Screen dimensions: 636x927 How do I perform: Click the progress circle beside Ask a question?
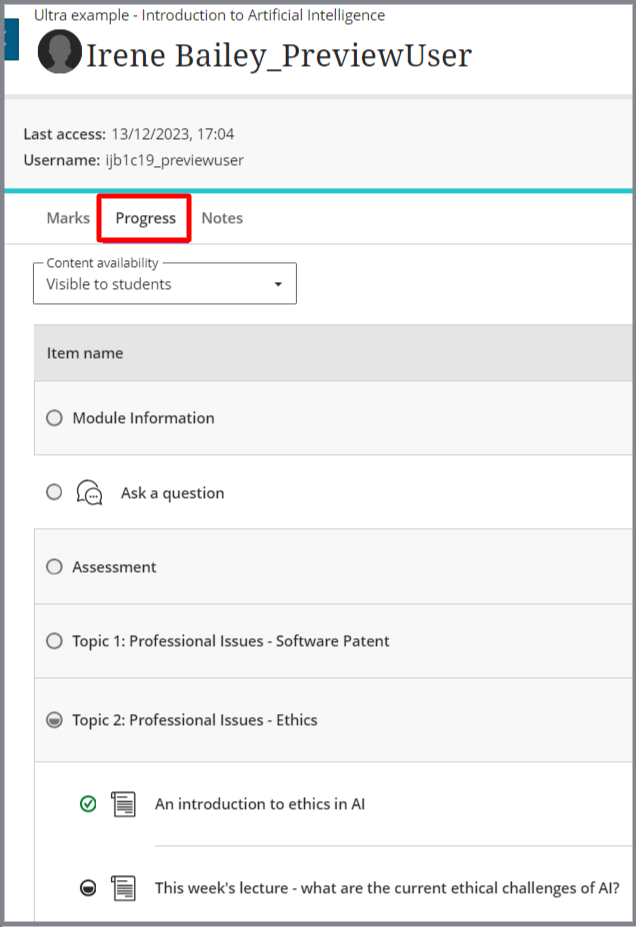(x=54, y=492)
